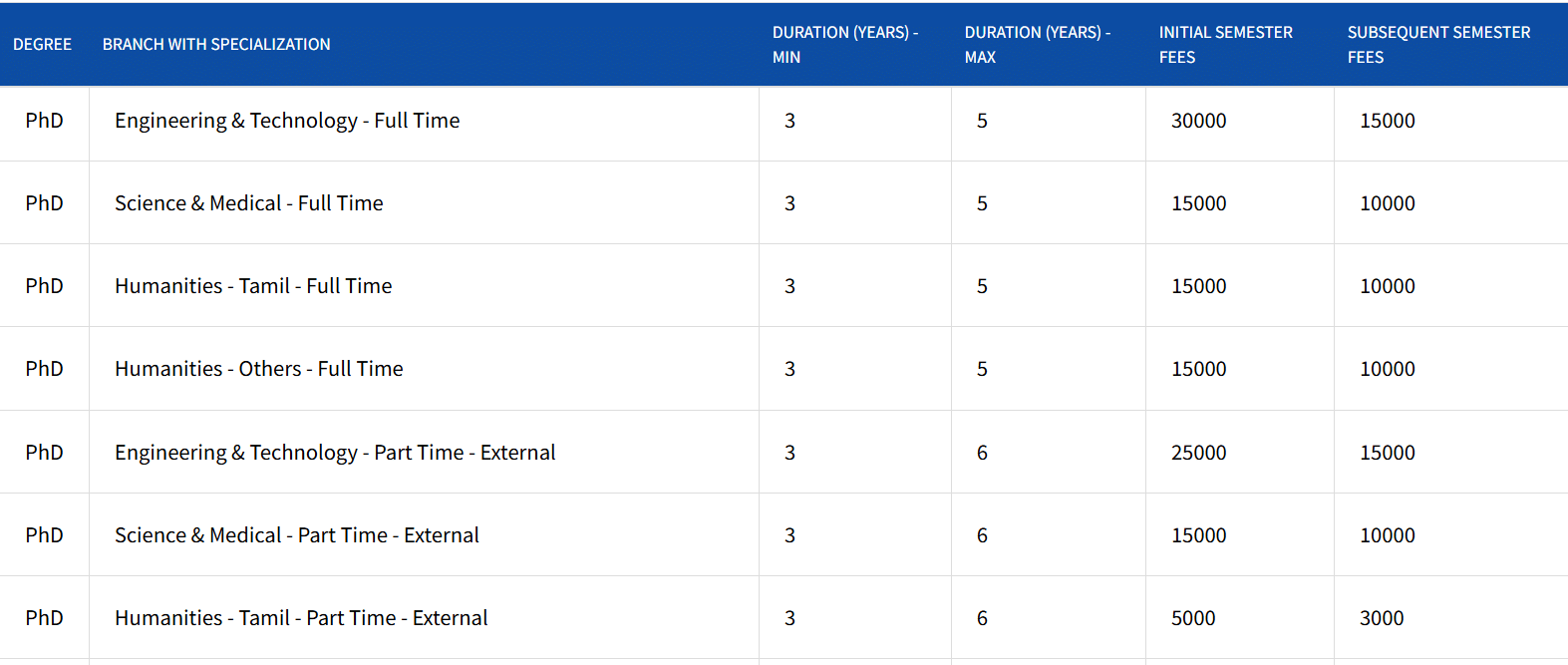Image resolution: width=1568 pixels, height=665 pixels.
Task: Click the Engineering & Technology - Full Time cell
Action: (287, 121)
